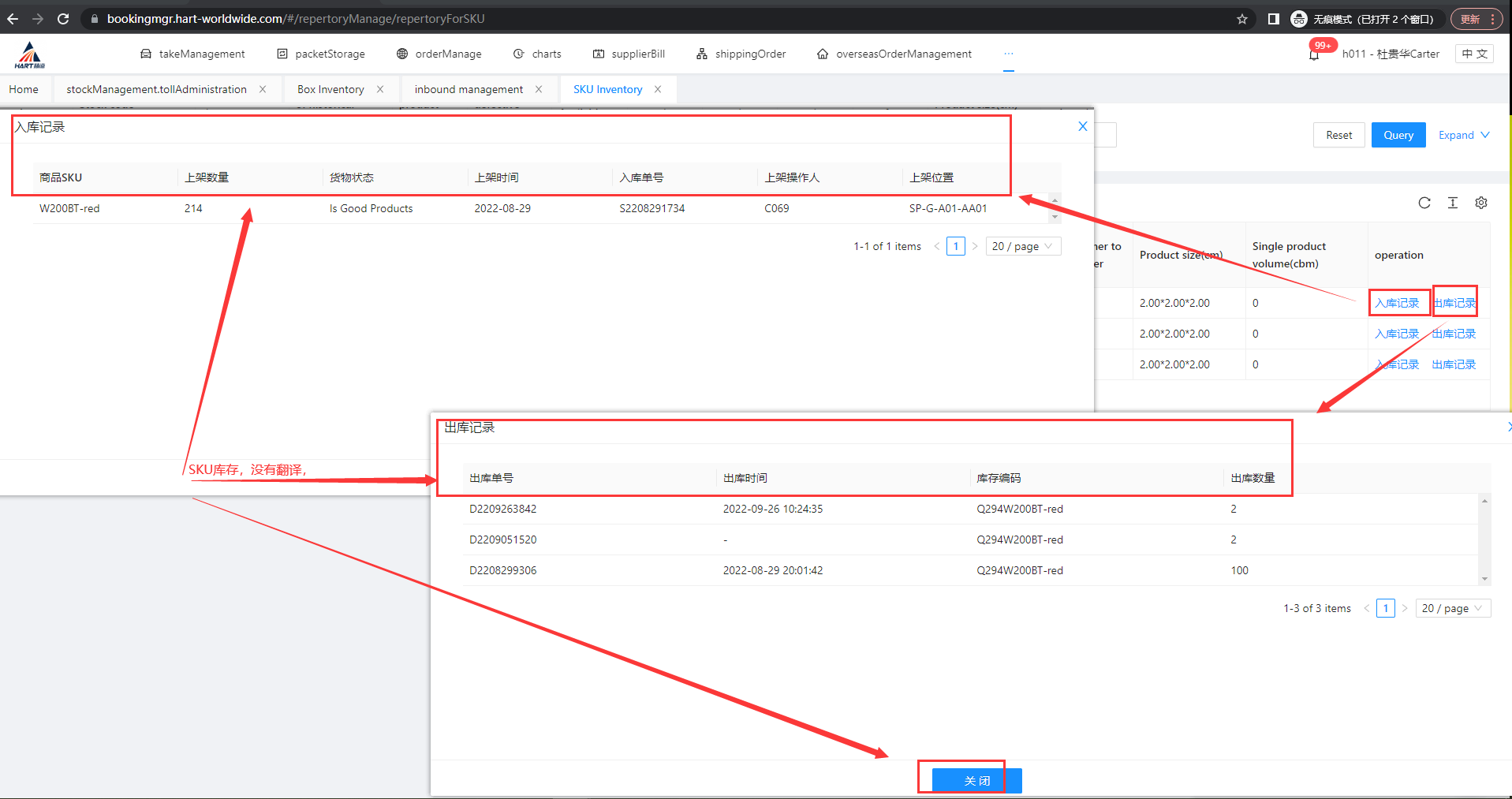Open 20 / page dropdown in 出库记录
This screenshot has width=1512, height=799.
point(1452,608)
